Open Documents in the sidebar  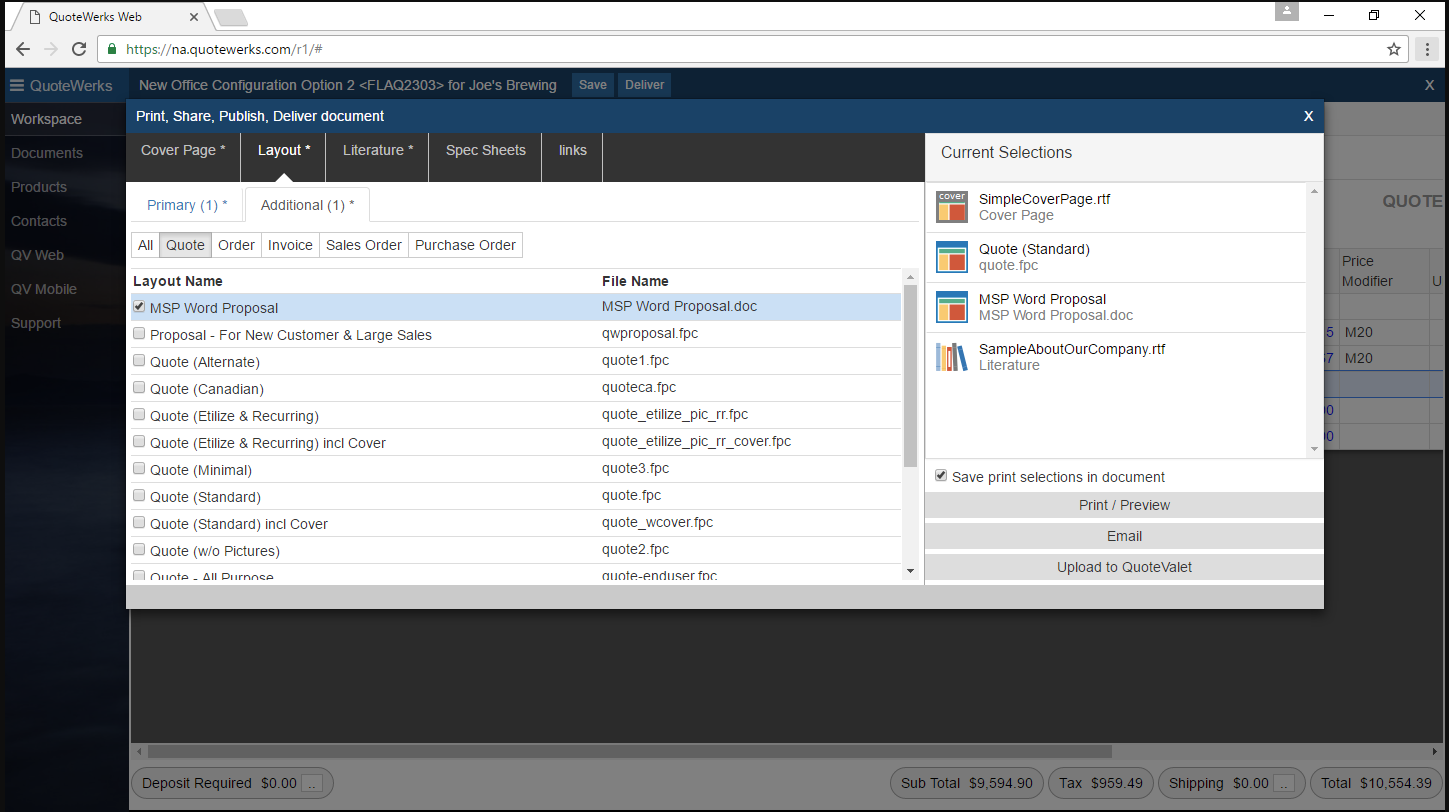coord(47,153)
